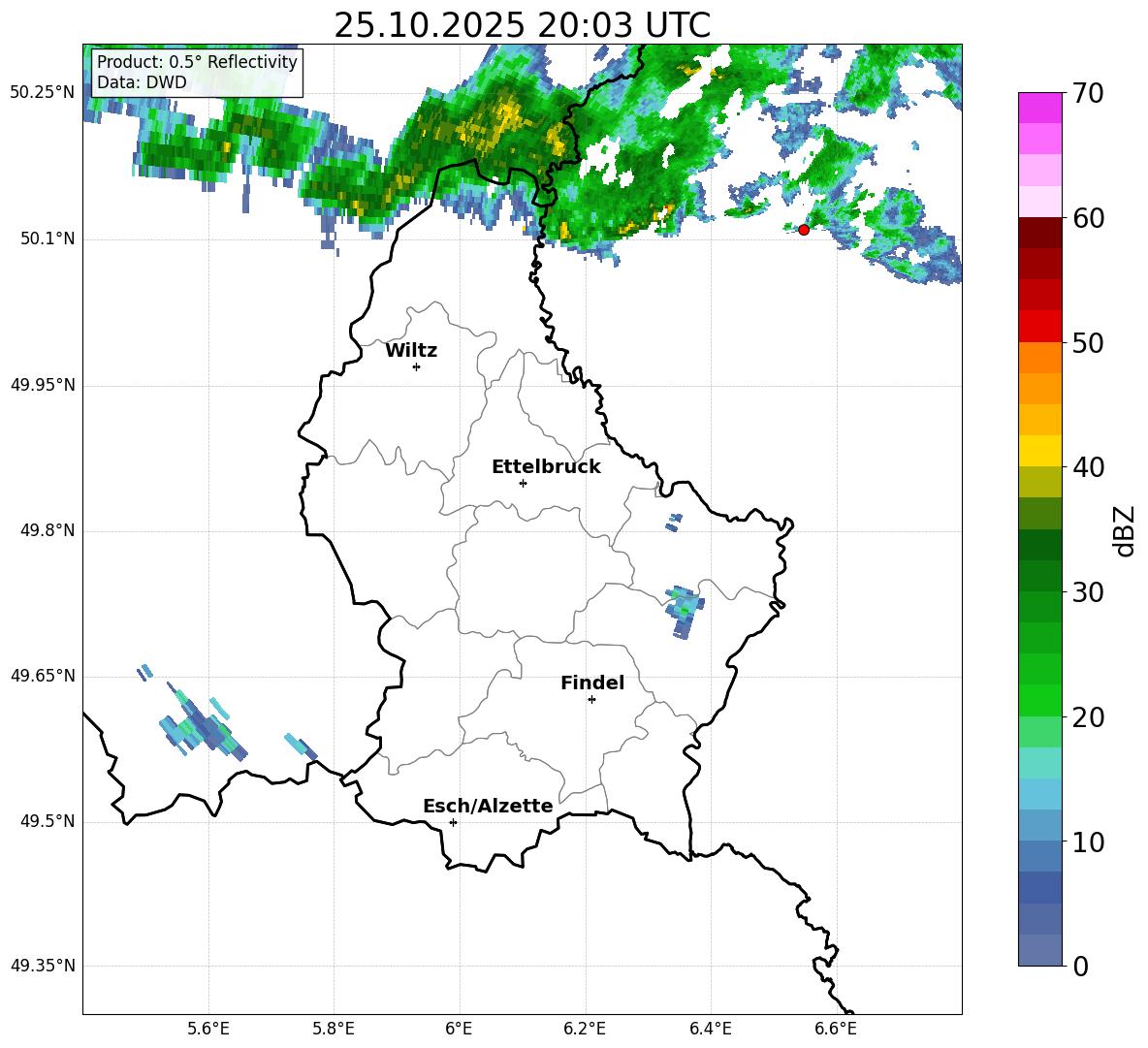The image size is (1148, 1048).
Task: Click the Wiltz station cross marker
Action: pyautogui.click(x=417, y=366)
